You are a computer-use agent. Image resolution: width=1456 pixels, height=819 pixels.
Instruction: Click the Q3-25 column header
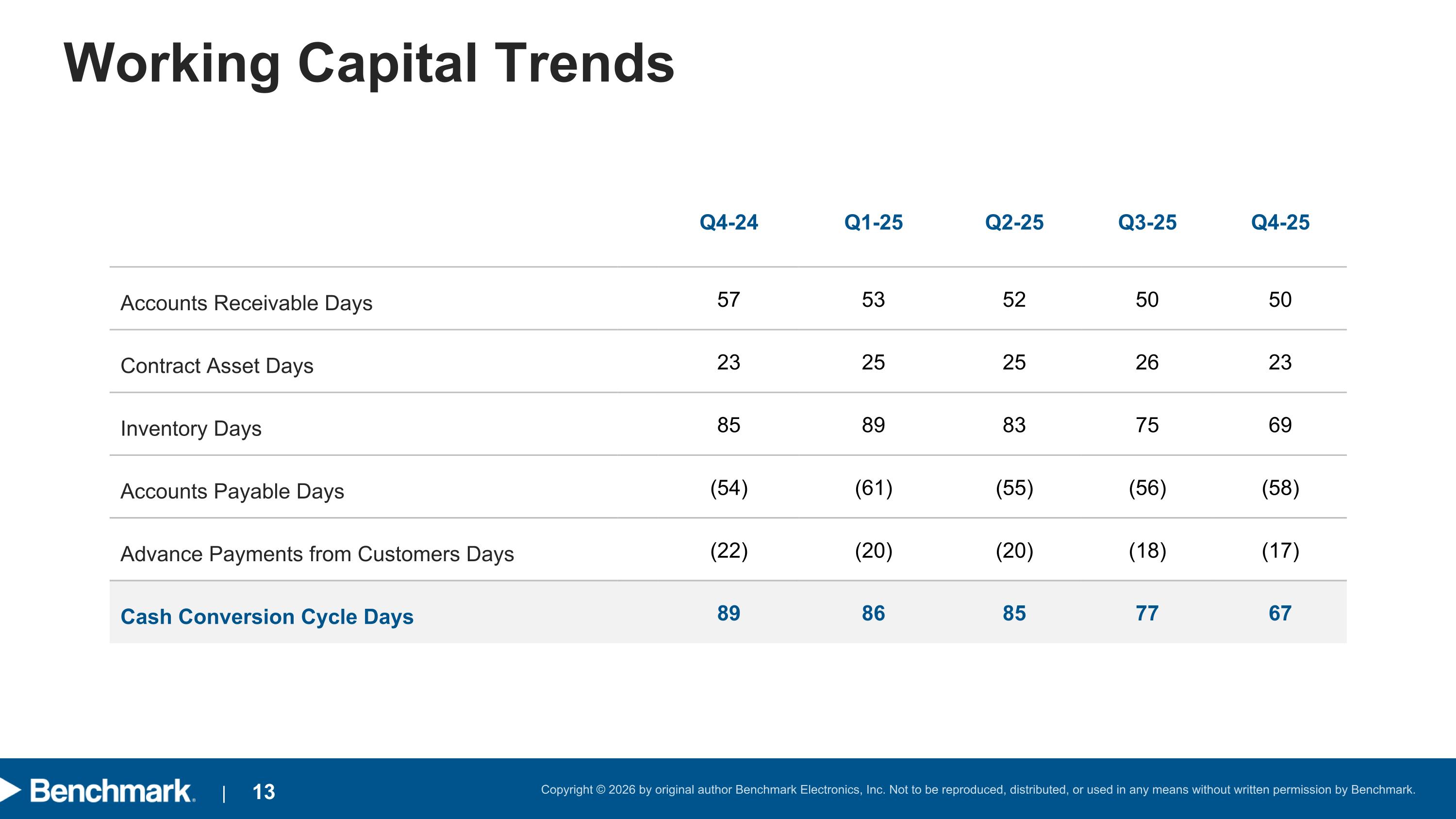(1147, 222)
